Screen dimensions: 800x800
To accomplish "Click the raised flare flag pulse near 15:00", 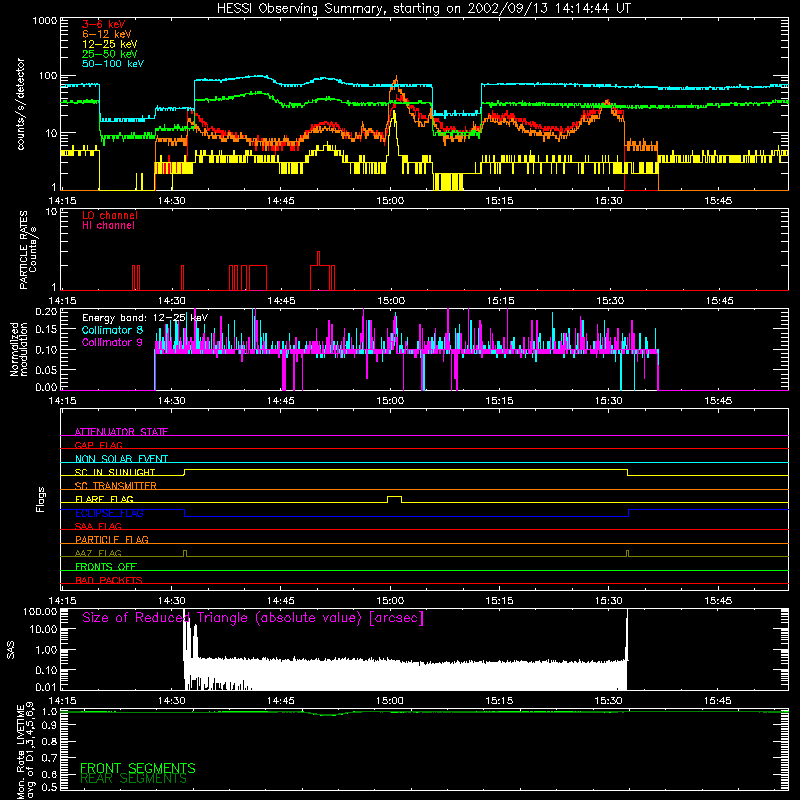I will coord(394,498).
